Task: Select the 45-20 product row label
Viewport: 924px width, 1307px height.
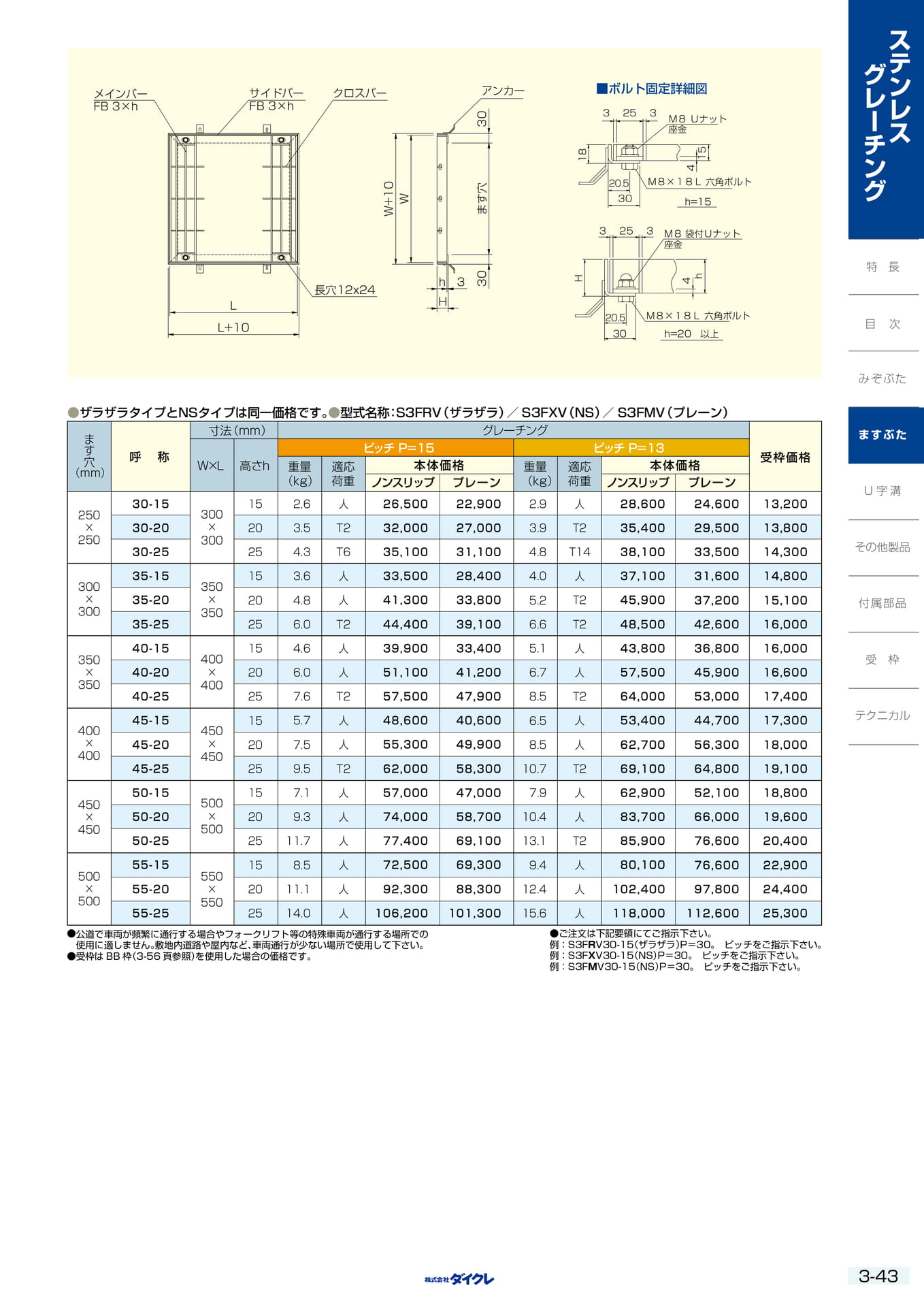Action: 150,744
